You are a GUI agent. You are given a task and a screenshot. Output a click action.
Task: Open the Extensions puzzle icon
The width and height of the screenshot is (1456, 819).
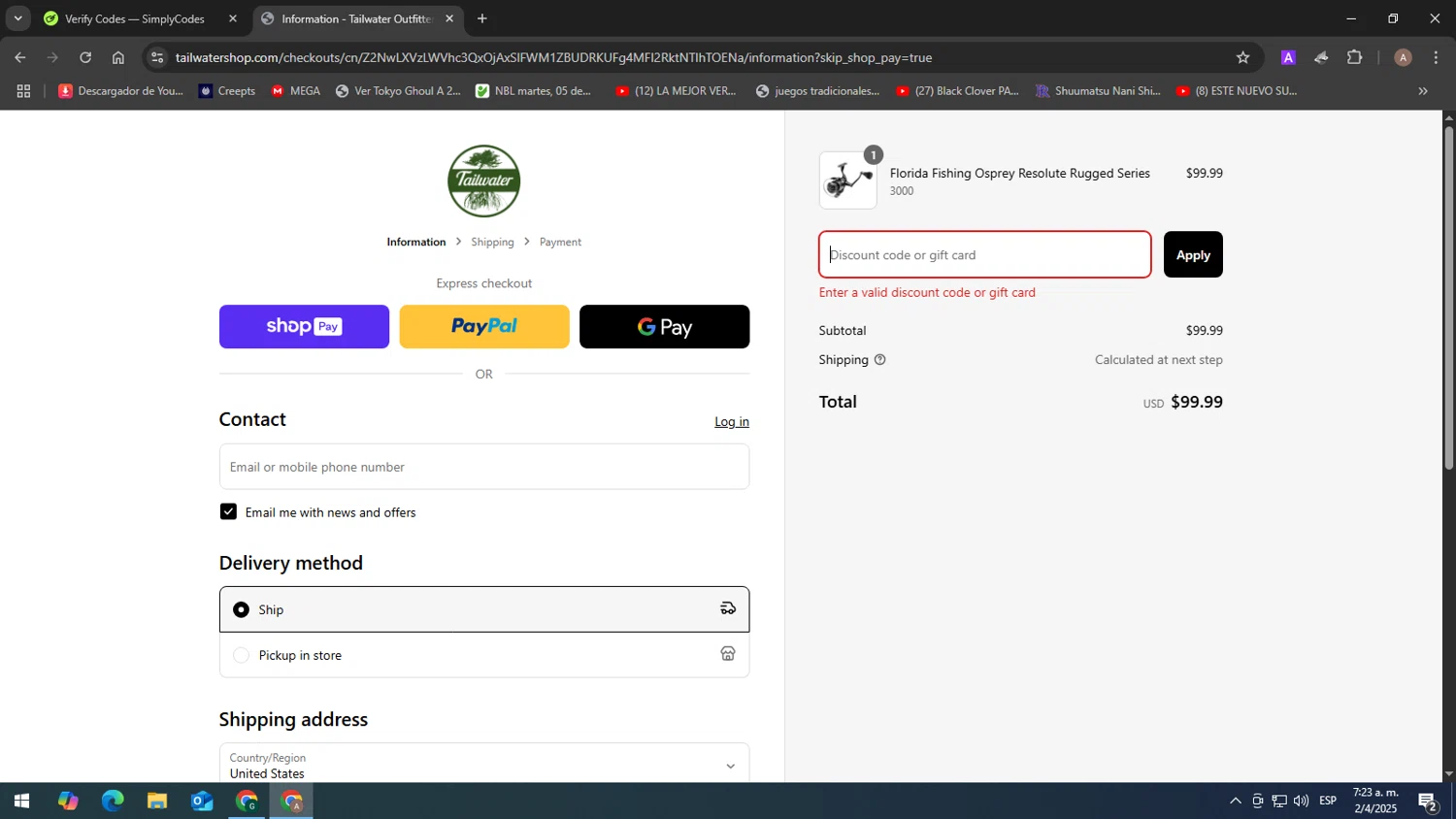(1355, 57)
